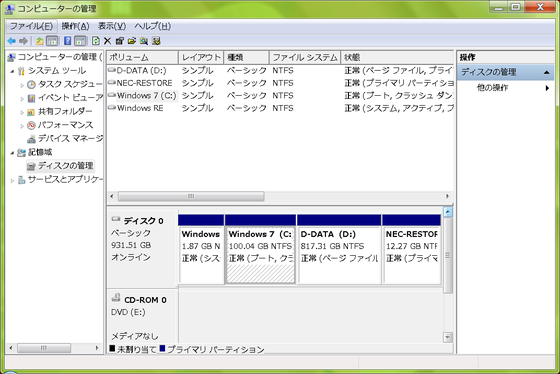Click the tree pane scroll right arrow
This screenshot has height=374, width=560.
click(97, 348)
